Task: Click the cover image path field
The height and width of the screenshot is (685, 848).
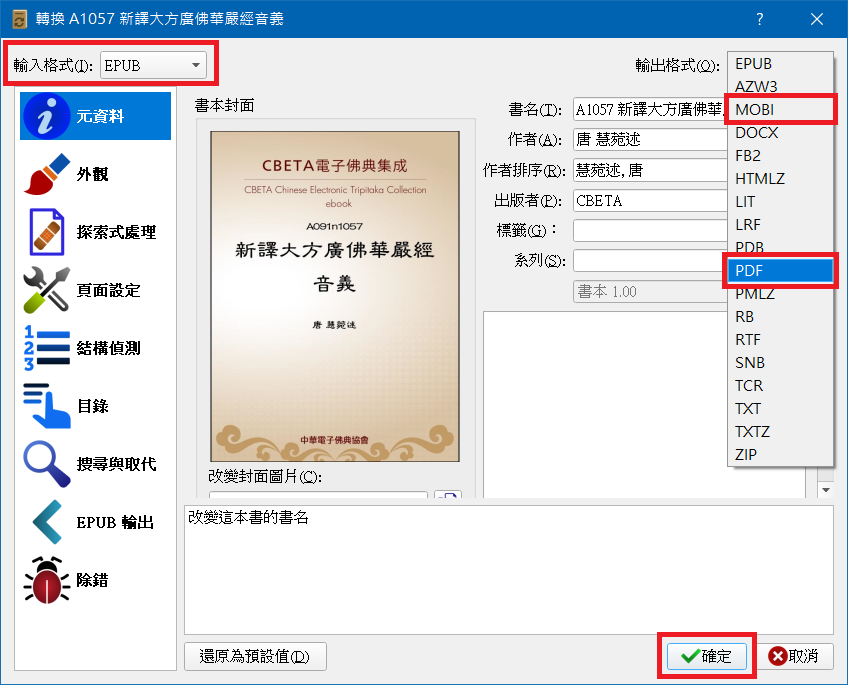Action: pos(319,495)
